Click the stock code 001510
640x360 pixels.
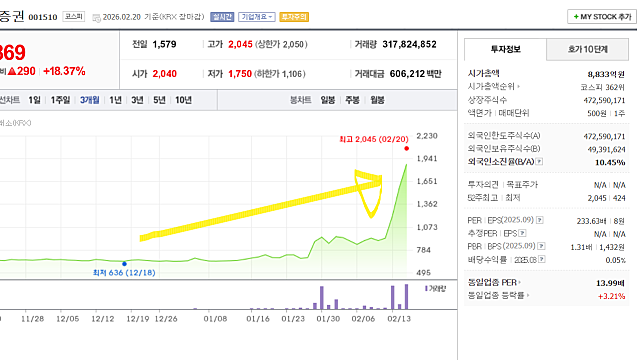(x=43, y=17)
